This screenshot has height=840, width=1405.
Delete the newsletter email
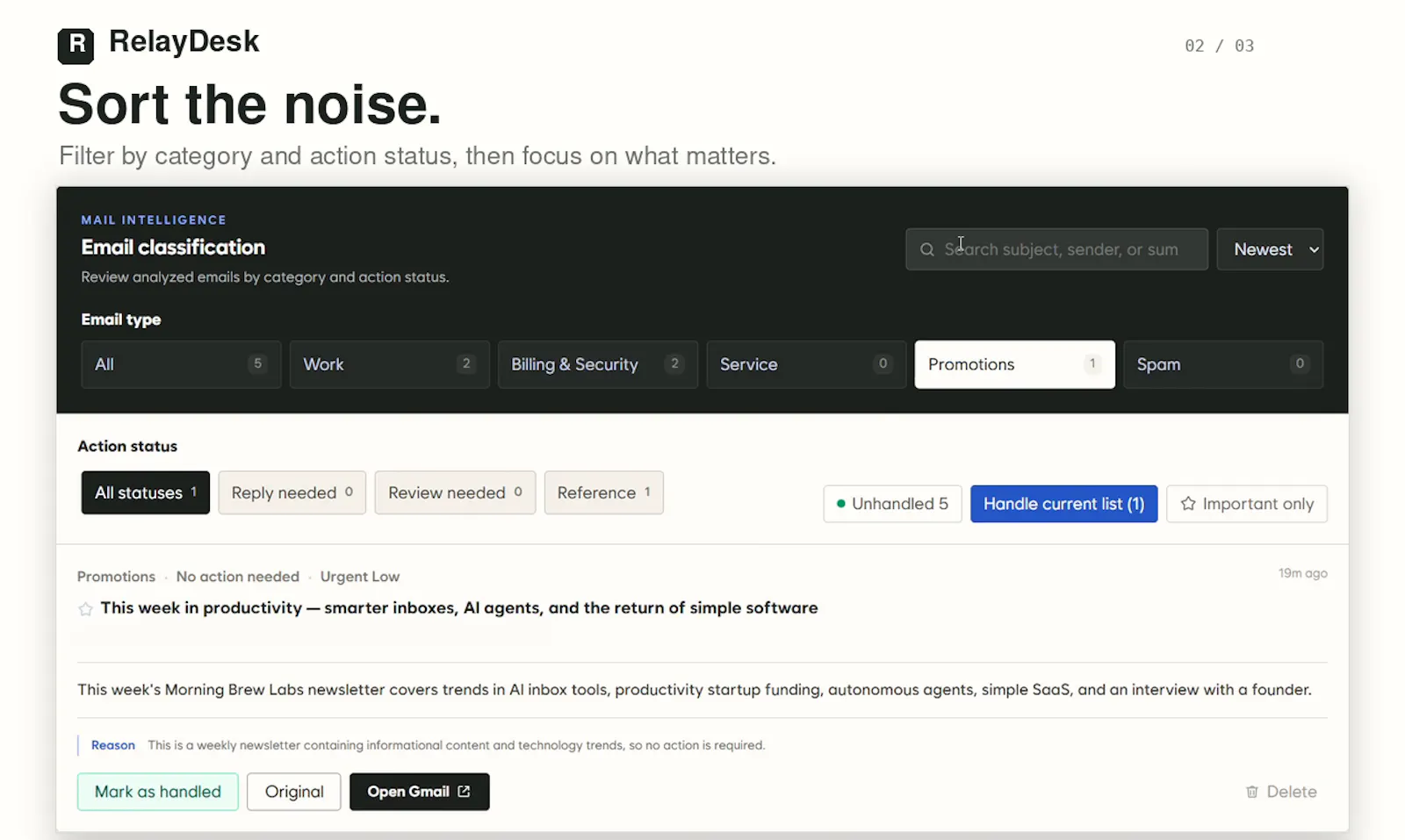(1281, 792)
